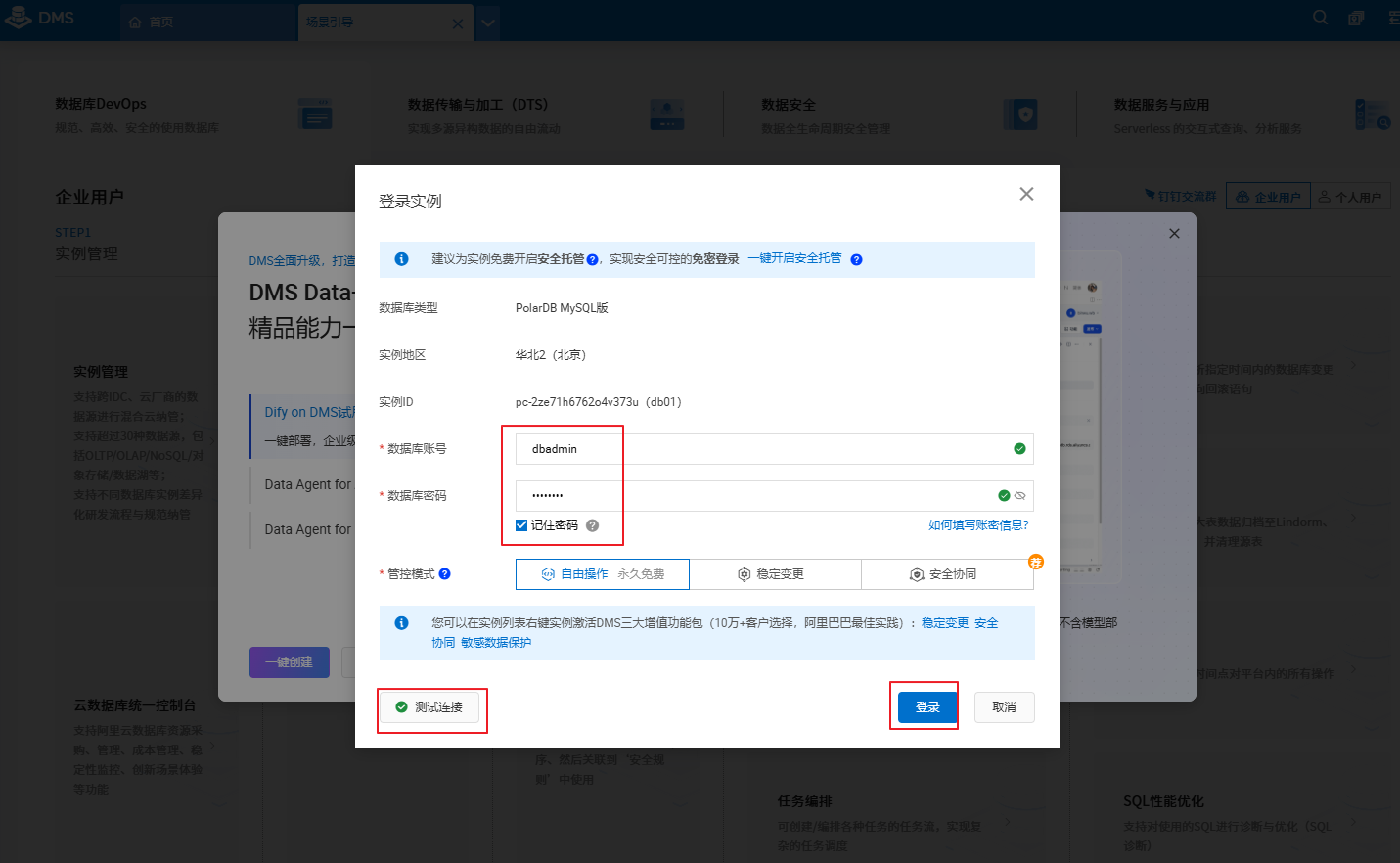
Task: Open the 数据安全 card
Action: pyautogui.click(x=900, y=115)
